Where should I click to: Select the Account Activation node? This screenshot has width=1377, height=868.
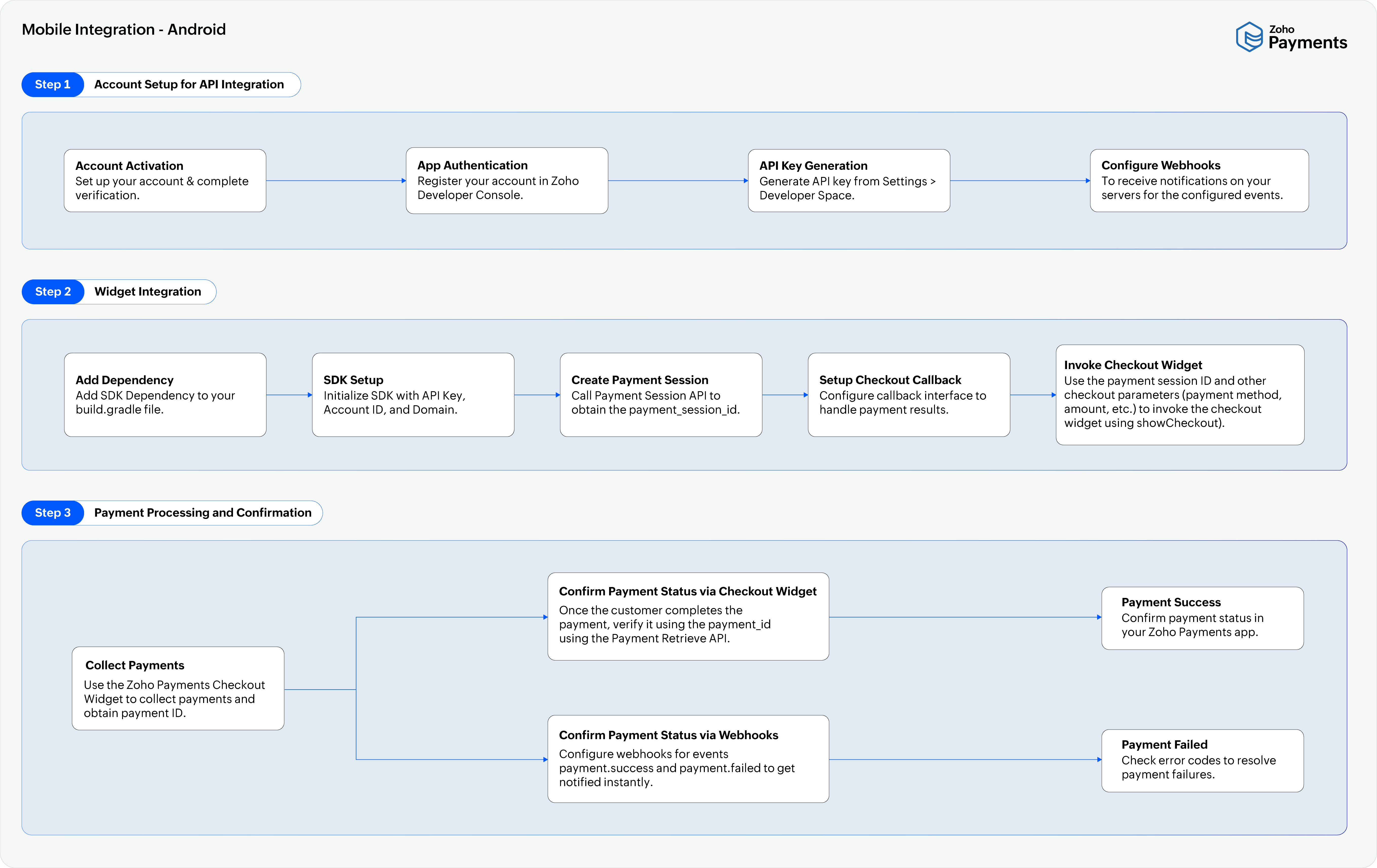pyautogui.click(x=165, y=180)
